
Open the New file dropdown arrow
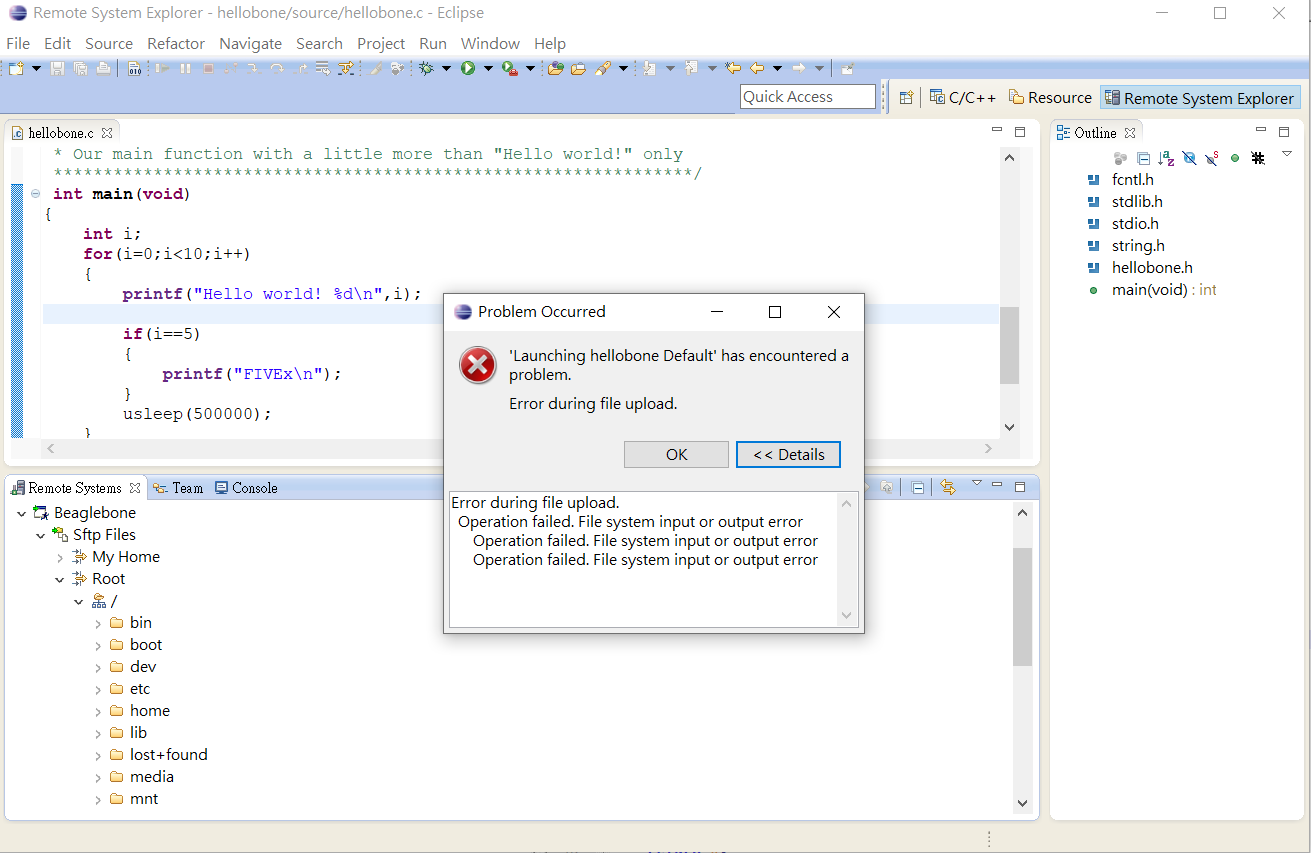(36, 68)
